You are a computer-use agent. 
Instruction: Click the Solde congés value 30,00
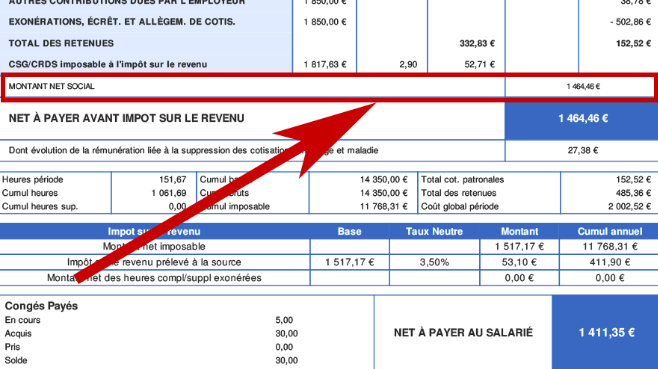[287, 360]
